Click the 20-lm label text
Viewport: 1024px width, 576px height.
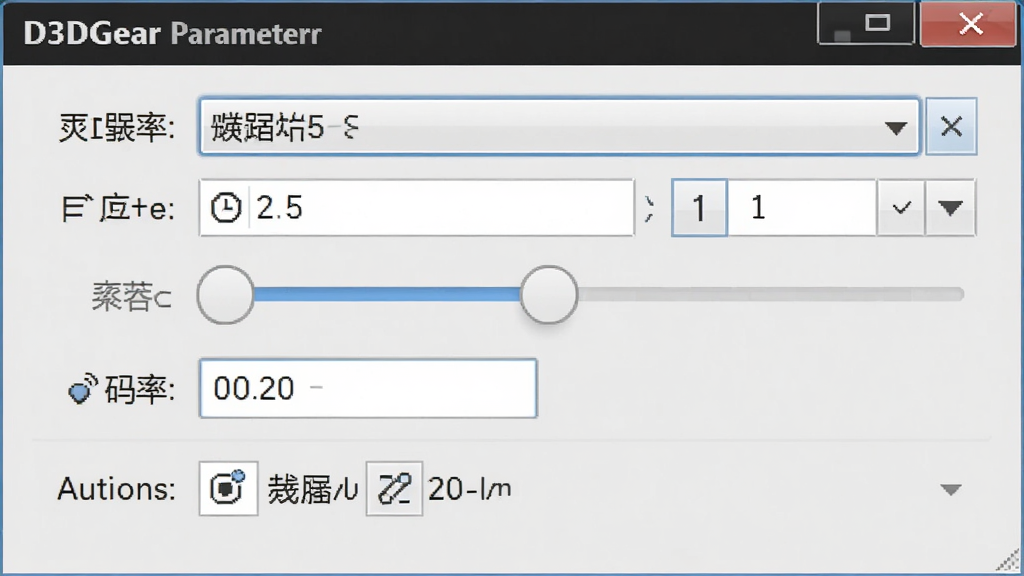coord(469,489)
